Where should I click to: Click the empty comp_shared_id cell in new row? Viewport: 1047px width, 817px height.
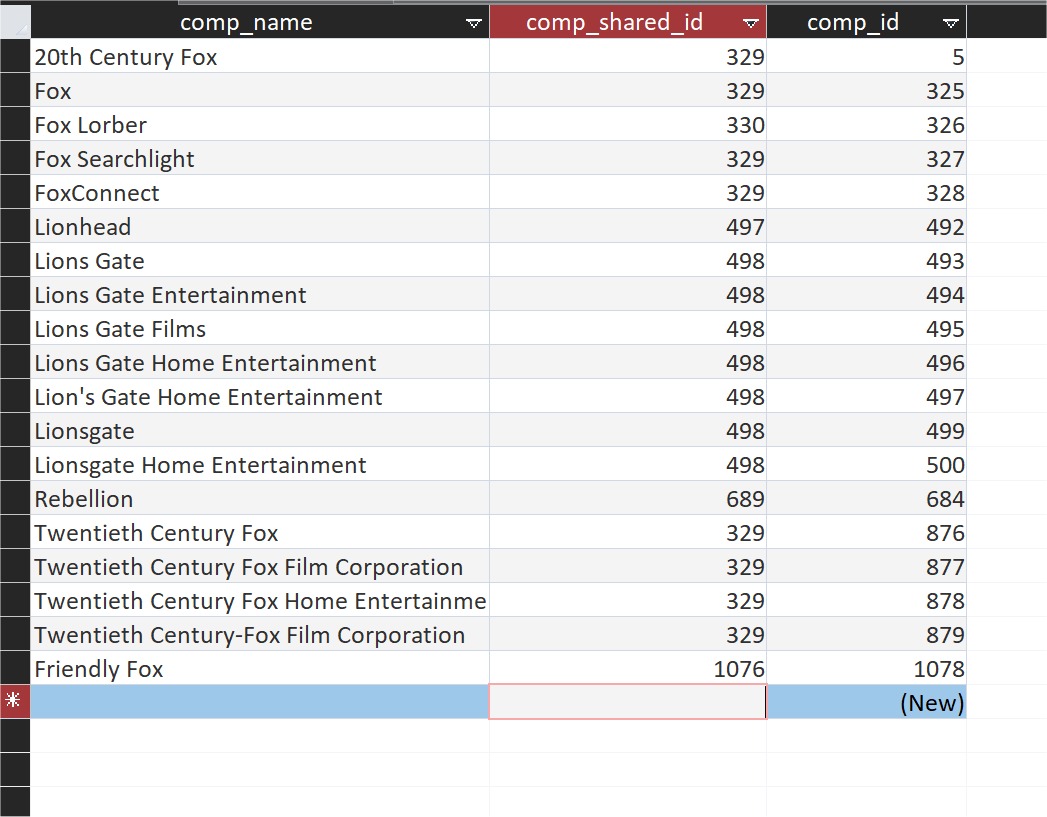tap(627, 702)
